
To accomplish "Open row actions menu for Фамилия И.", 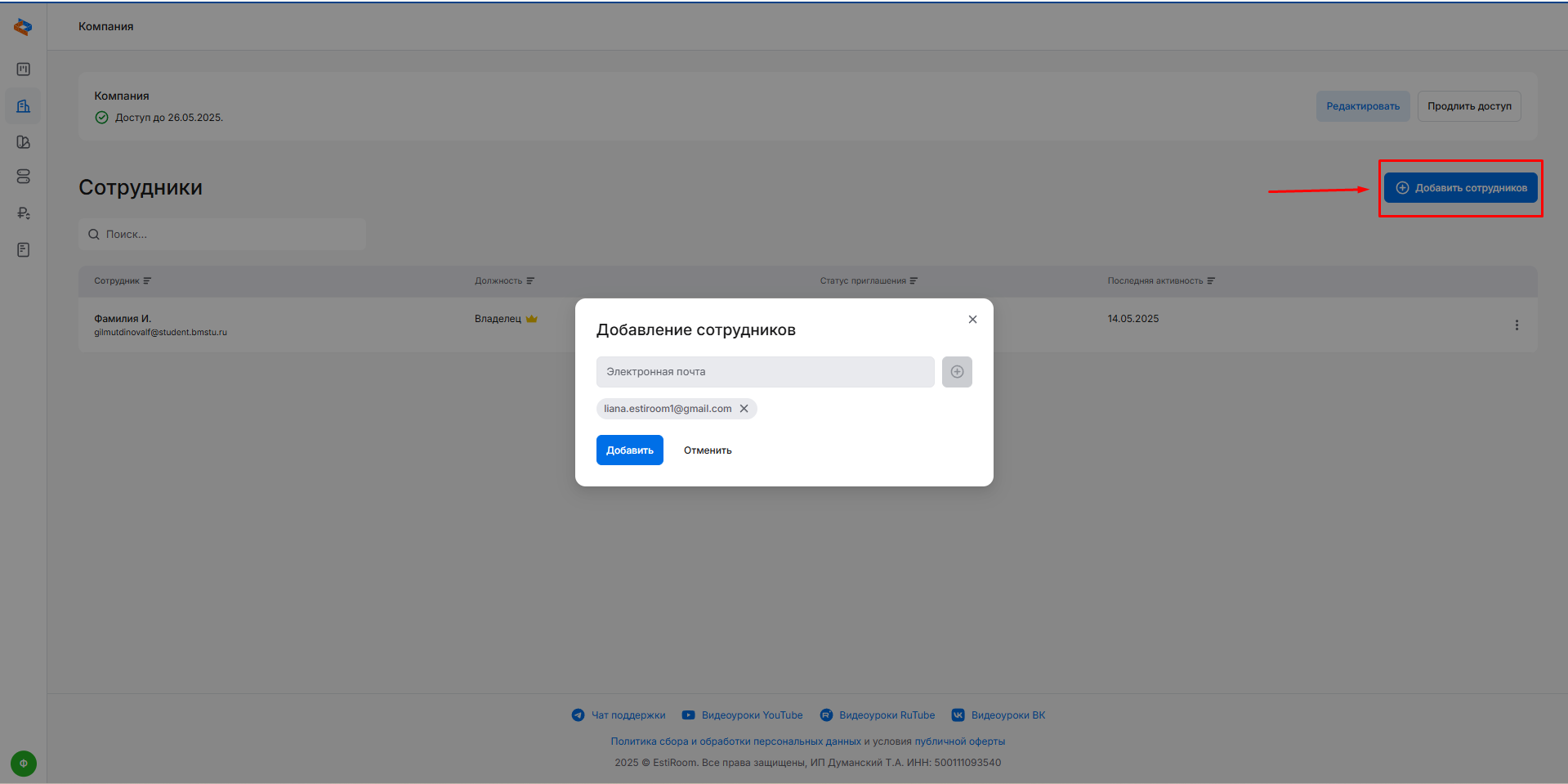I will [1517, 325].
